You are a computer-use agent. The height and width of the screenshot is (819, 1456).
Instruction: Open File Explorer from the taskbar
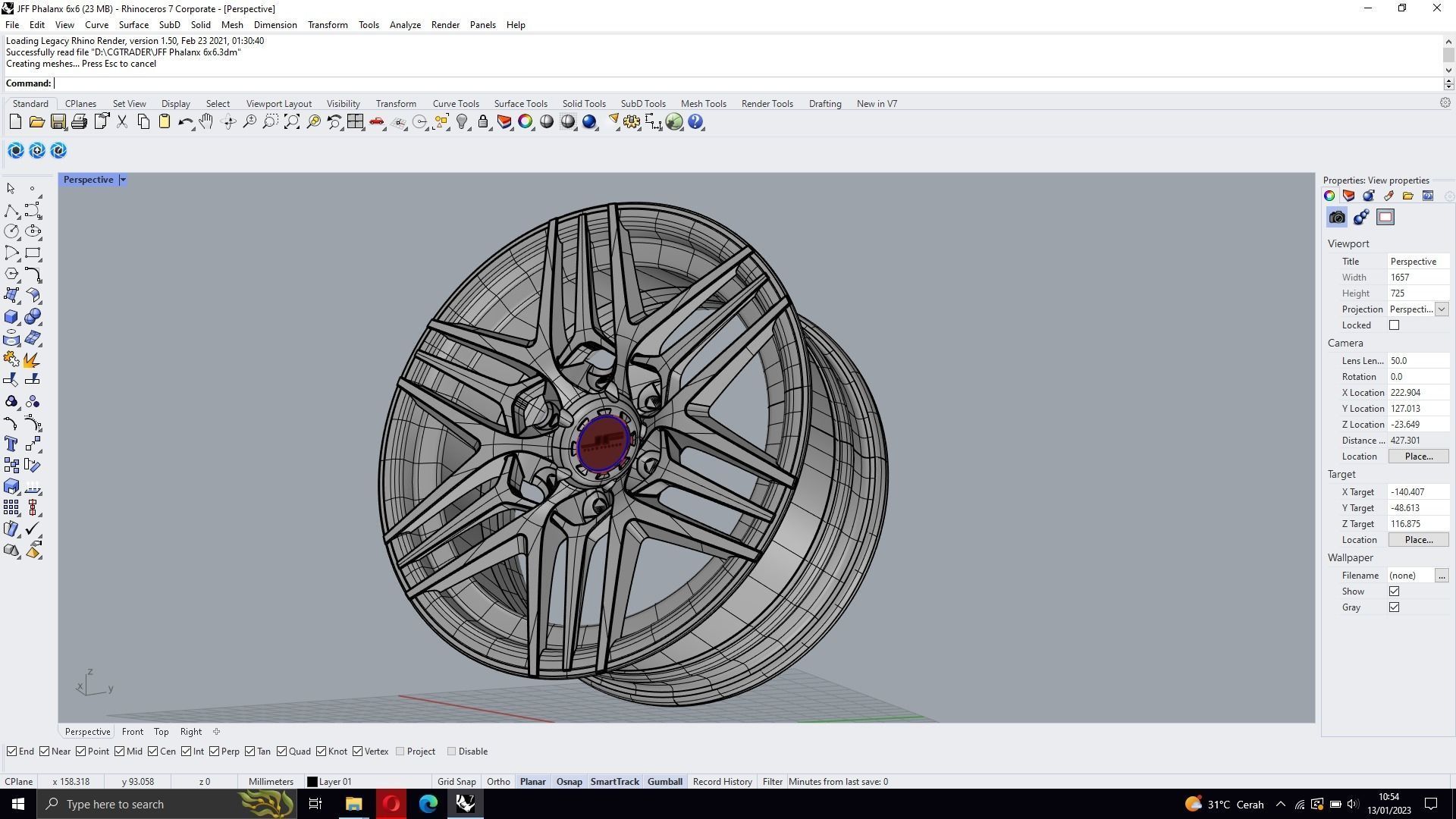click(x=353, y=804)
